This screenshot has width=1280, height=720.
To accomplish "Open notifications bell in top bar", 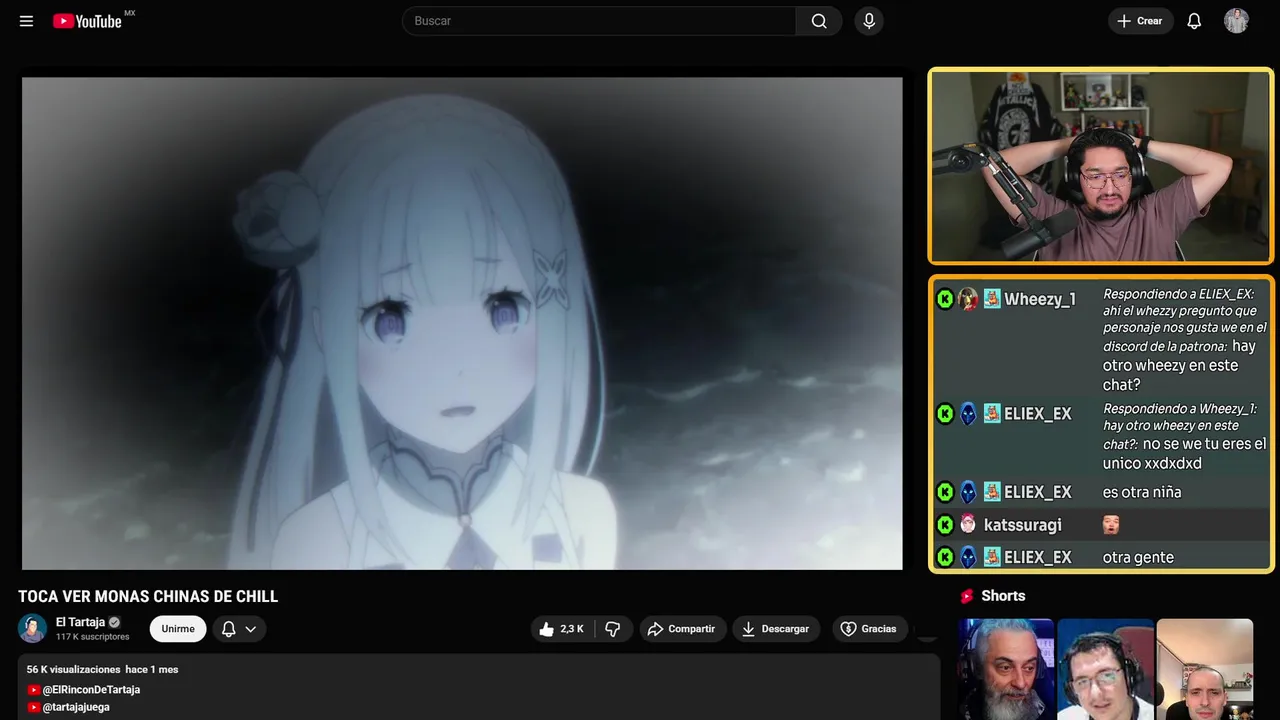I will (x=1194, y=21).
